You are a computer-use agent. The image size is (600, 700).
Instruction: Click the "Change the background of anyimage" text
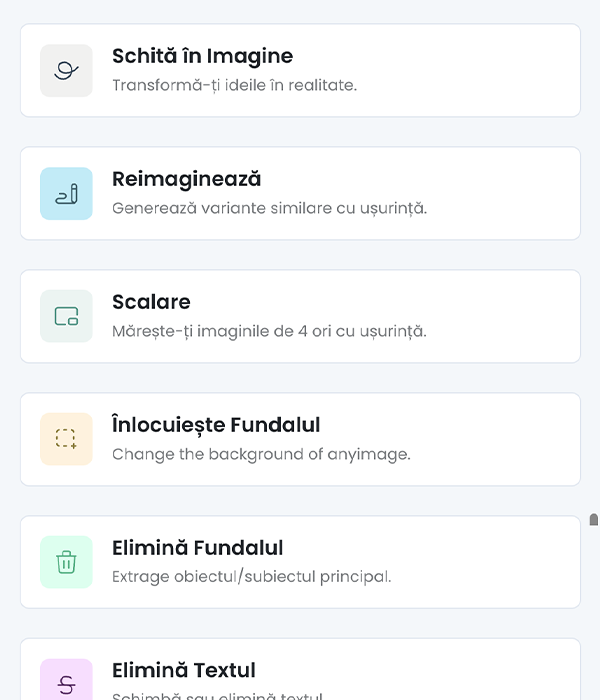click(x=261, y=454)
